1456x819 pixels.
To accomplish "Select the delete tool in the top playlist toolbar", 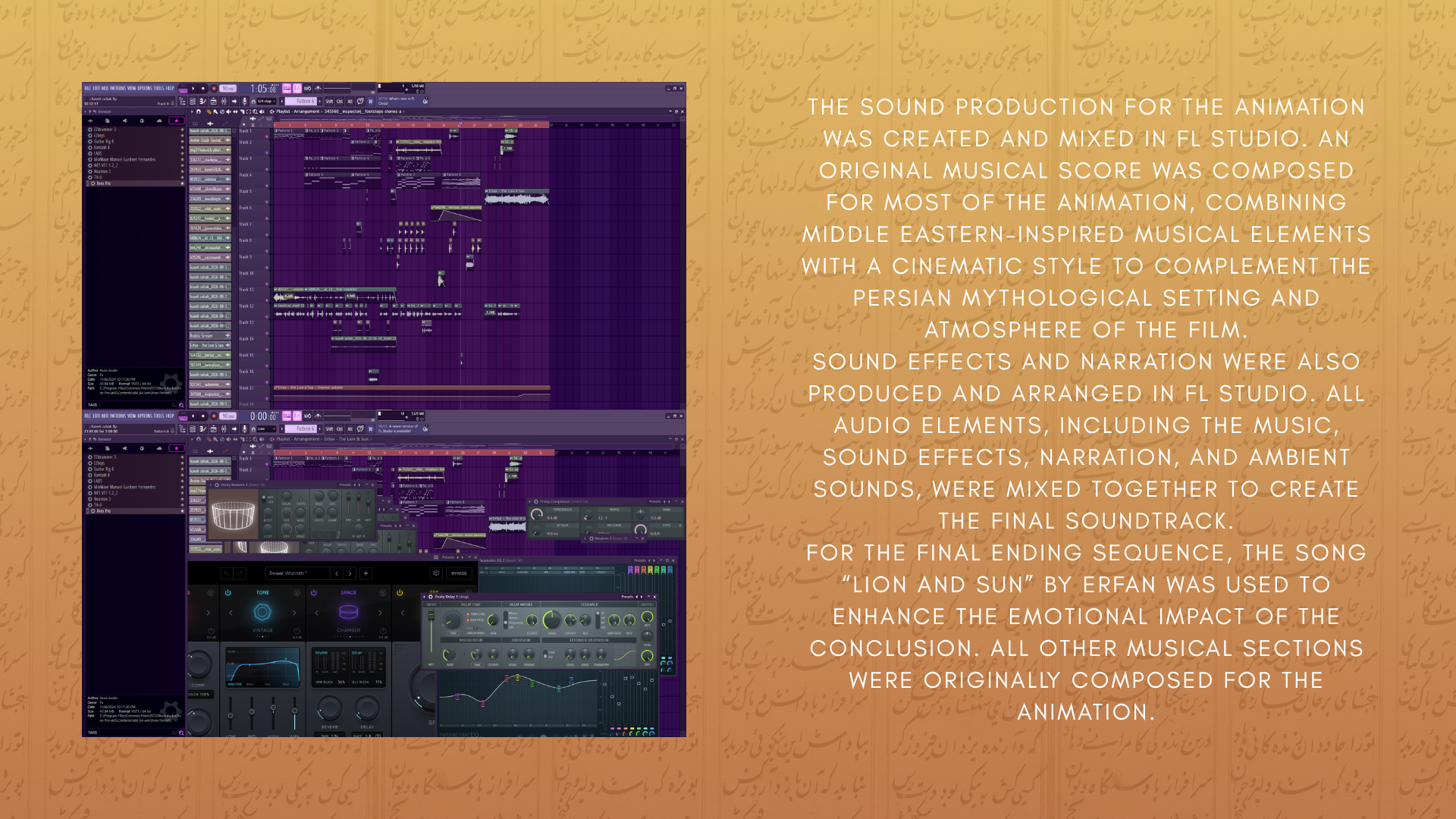I will coord(222,111).
